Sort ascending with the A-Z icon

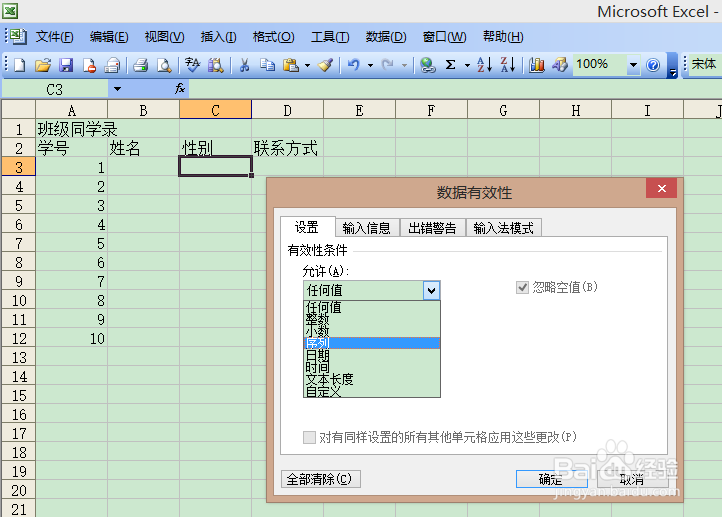485,65
